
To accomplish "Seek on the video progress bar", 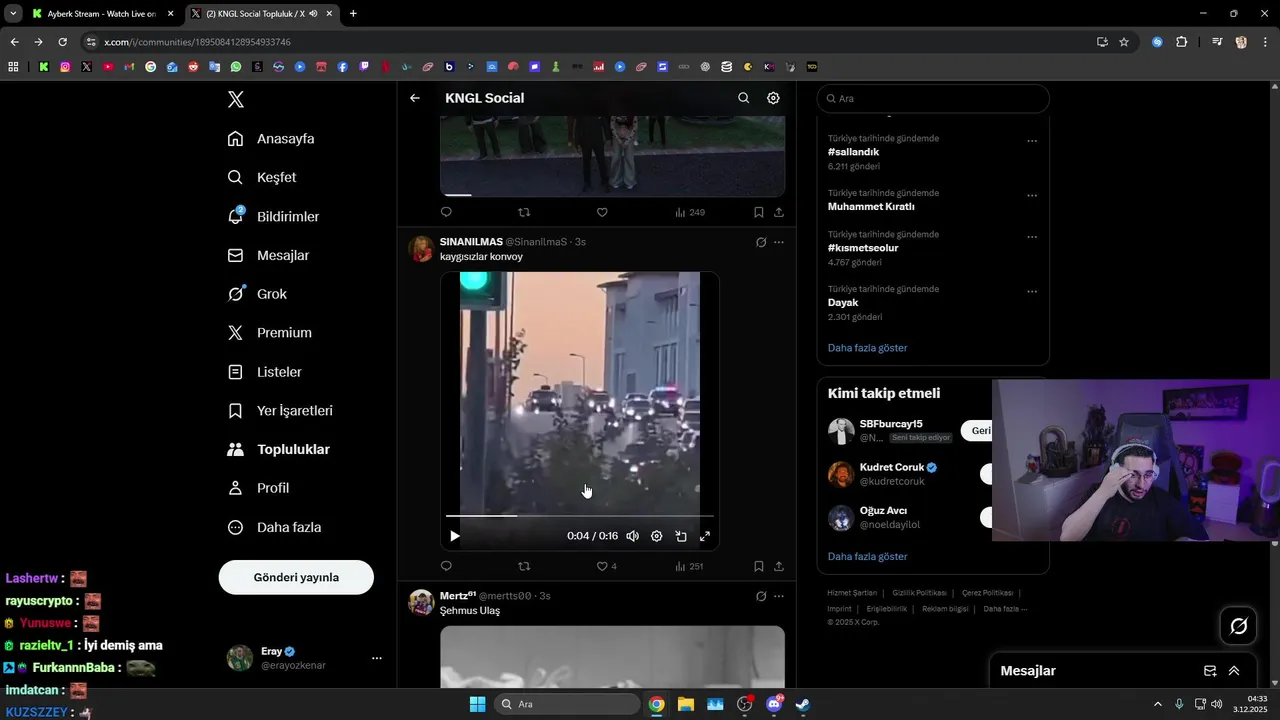I will (x=580, y=516).
